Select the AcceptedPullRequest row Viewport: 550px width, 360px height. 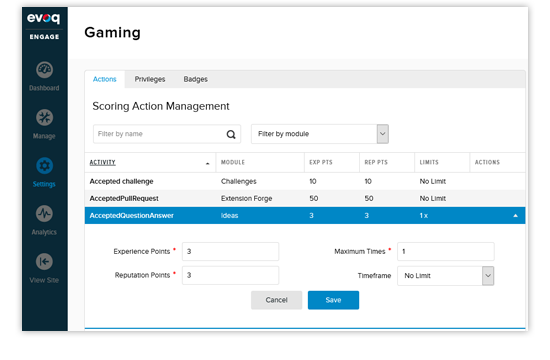pos(305,198)
